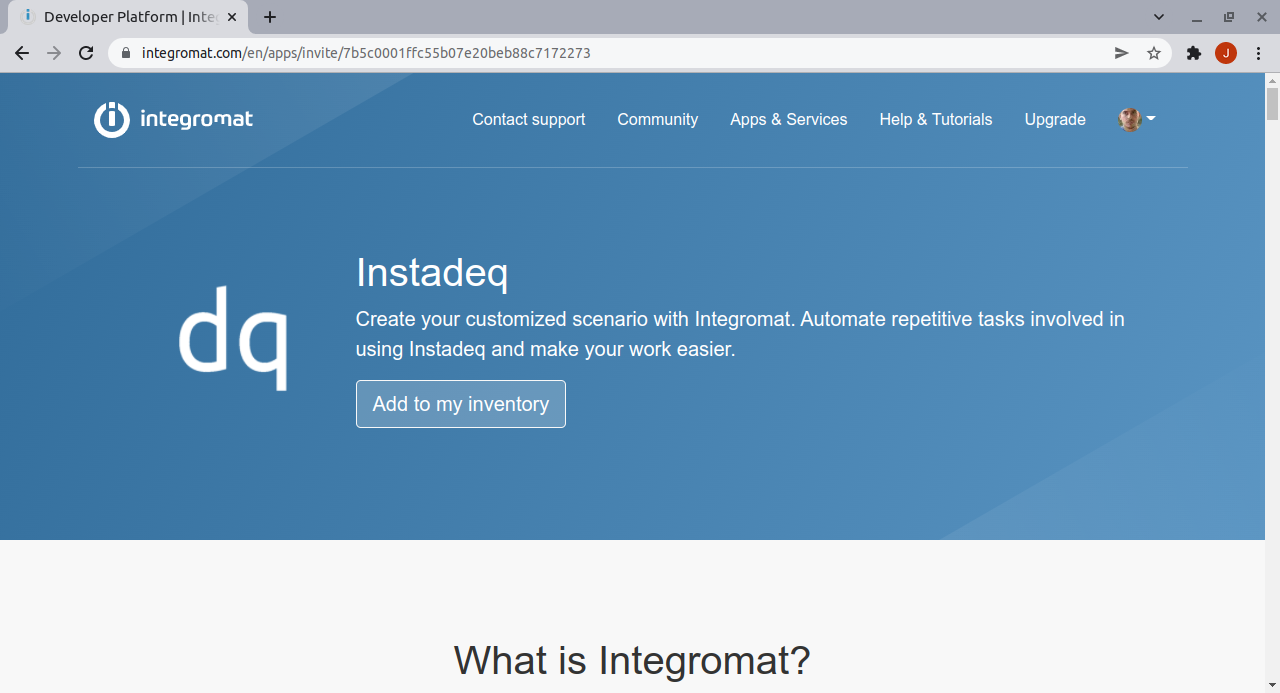The width and height of the screenshot is (1280, 693).
Task: Select the Developer Platform browser tab
Action: (x=126, y=17)
